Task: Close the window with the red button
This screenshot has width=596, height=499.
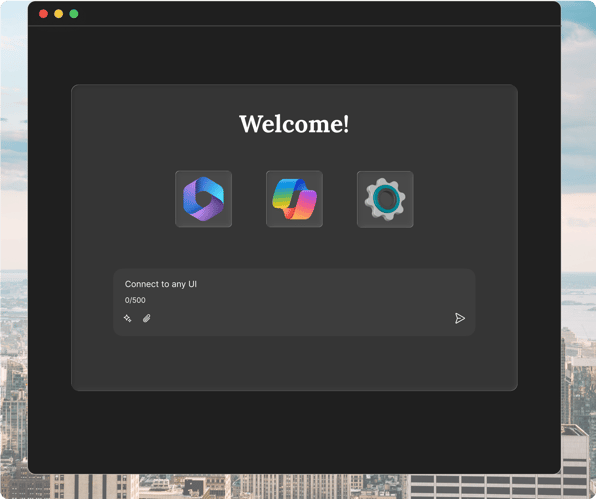Action: pos(43,14)
